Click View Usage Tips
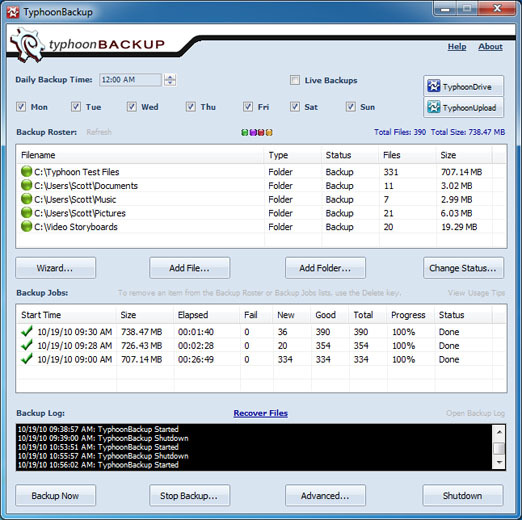Viewport: 522px width, 520px height. [476, 293]
